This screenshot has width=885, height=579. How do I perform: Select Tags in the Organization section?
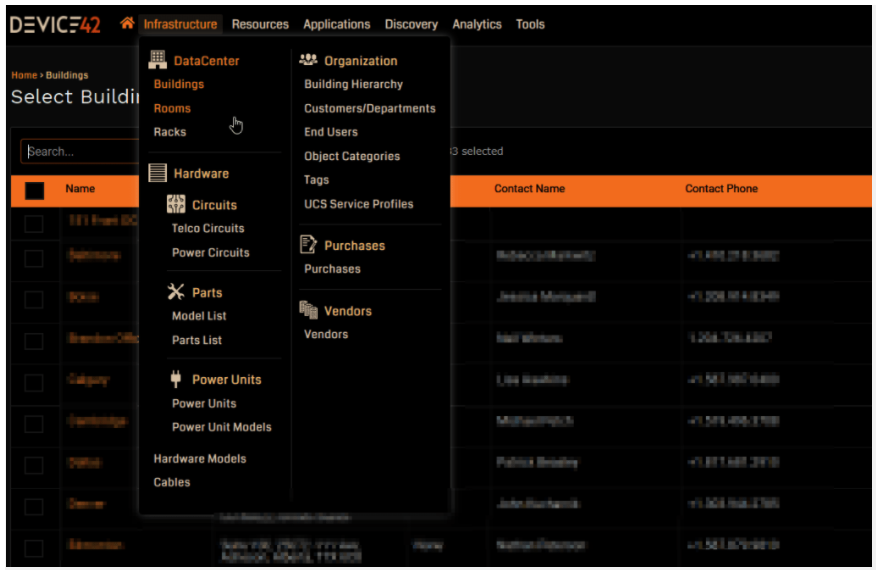317,180
